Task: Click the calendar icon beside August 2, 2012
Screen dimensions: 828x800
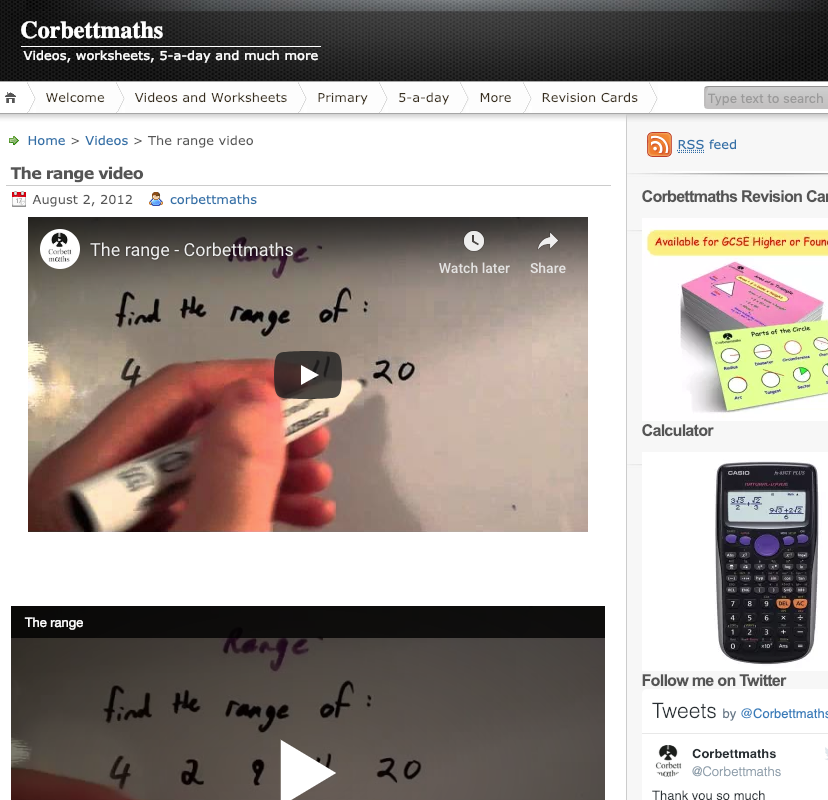Action: (x=18, y=199)
